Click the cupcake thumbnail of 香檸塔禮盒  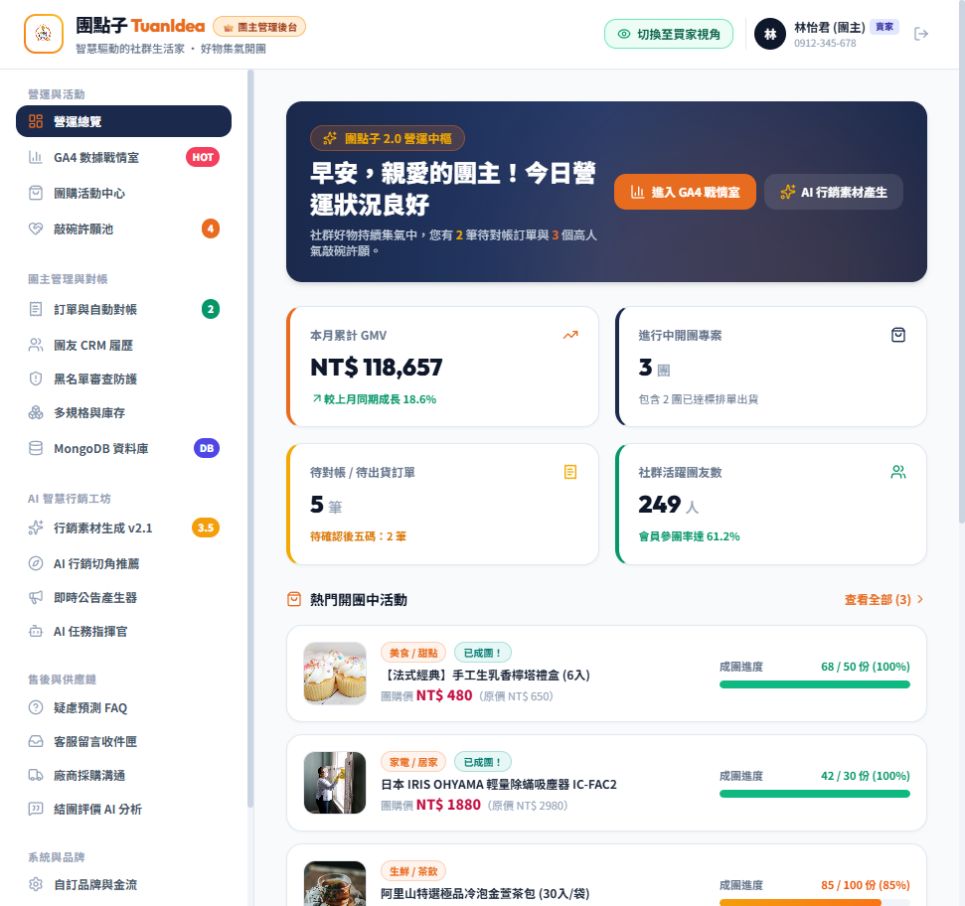tap(335, 673)
